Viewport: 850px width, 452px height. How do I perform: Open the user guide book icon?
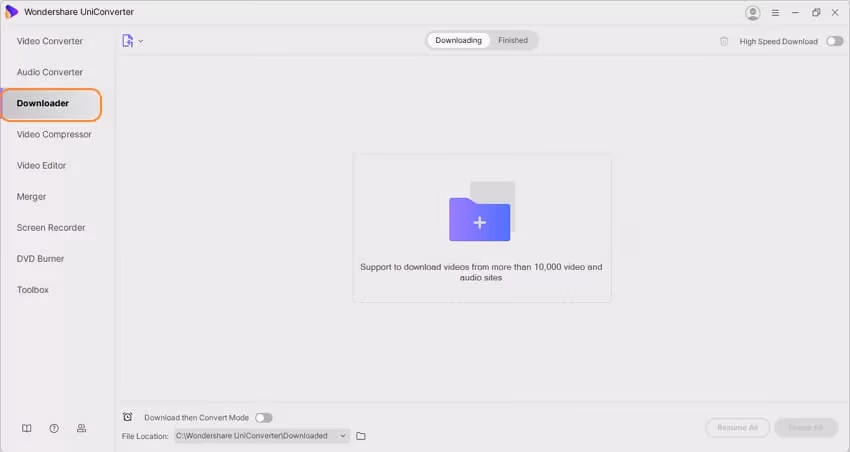coord(27,428)
